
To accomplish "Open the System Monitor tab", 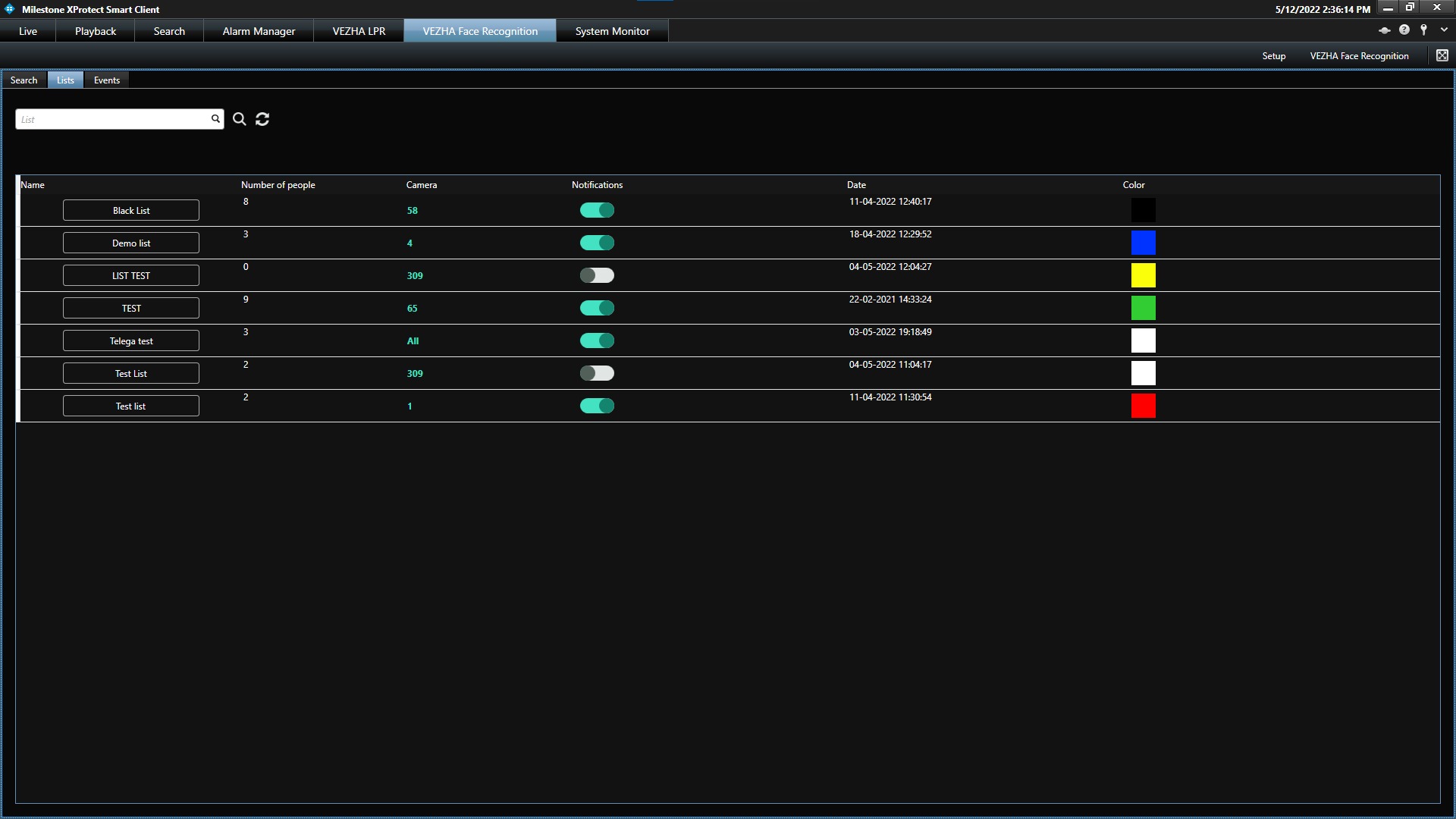I will [612, 31].
